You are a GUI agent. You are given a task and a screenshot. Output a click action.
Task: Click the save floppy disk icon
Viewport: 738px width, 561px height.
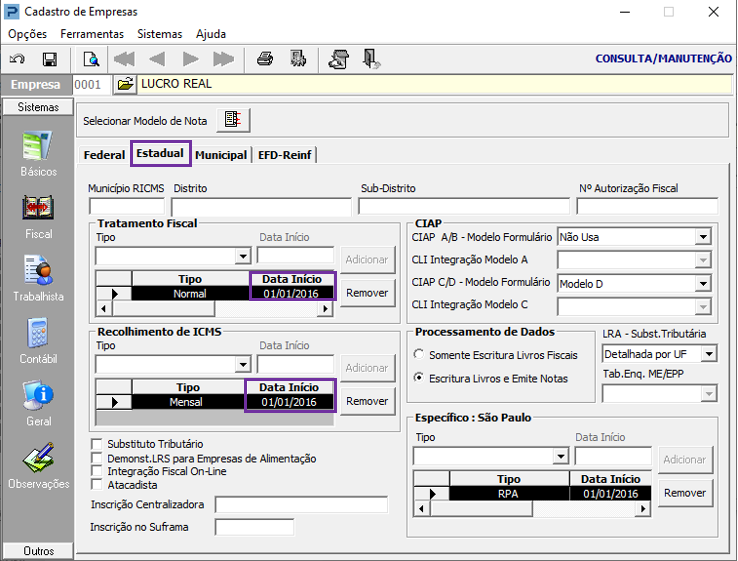click(49, 59)
